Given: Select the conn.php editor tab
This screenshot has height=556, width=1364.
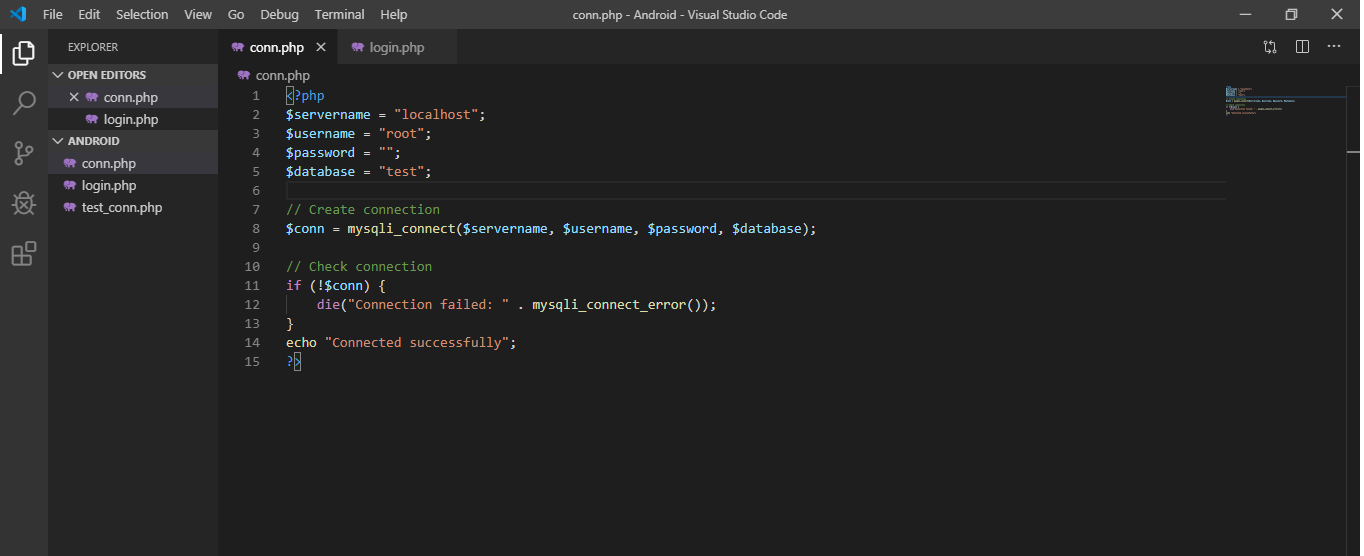Looking at the screenshot, I should [x=278, y=47].
